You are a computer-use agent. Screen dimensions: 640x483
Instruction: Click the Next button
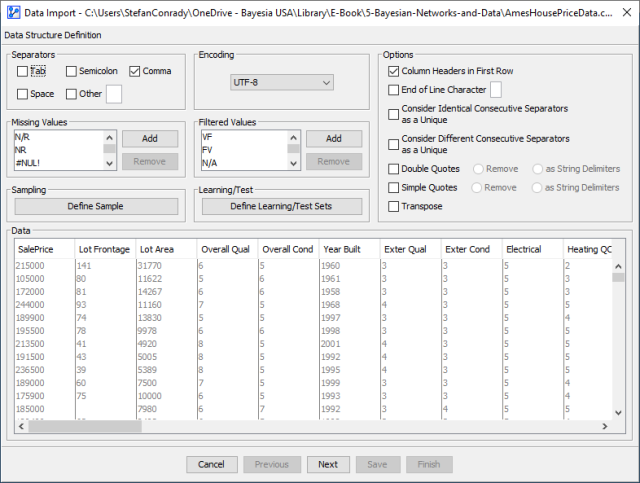[x=328, y=465]
